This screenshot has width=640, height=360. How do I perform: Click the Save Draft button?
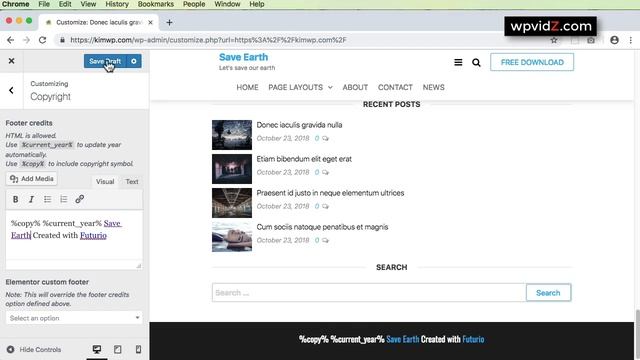coord(105,61)
